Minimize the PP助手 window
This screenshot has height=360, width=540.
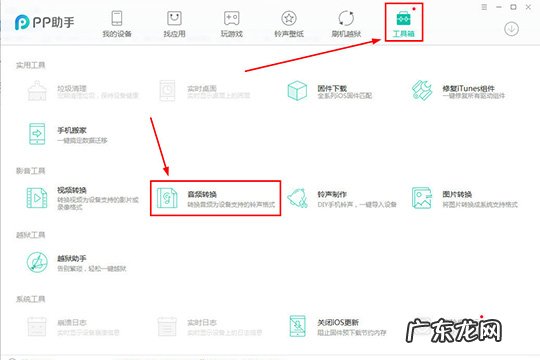499,7
